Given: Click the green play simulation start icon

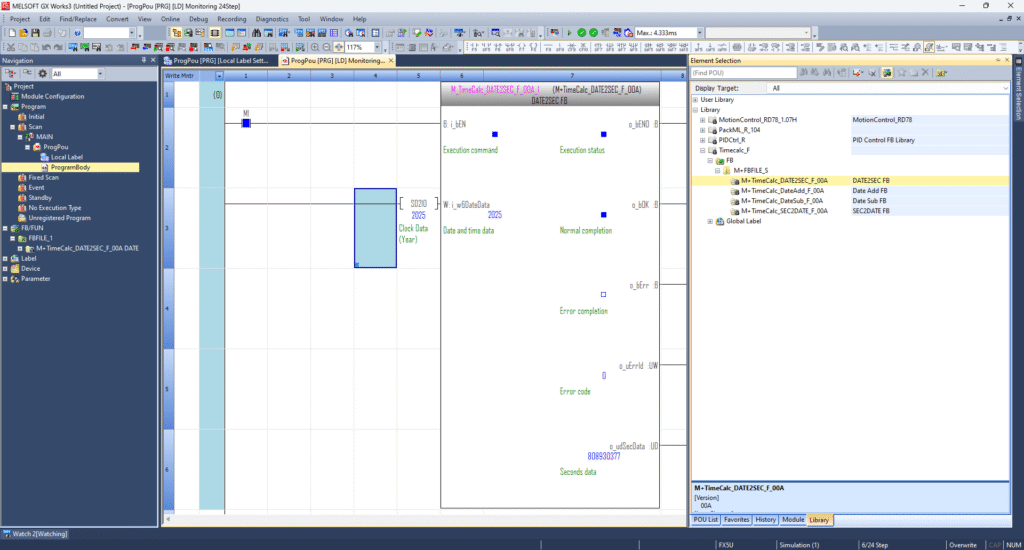Looking at the screenshot, I should pos(569,33).
